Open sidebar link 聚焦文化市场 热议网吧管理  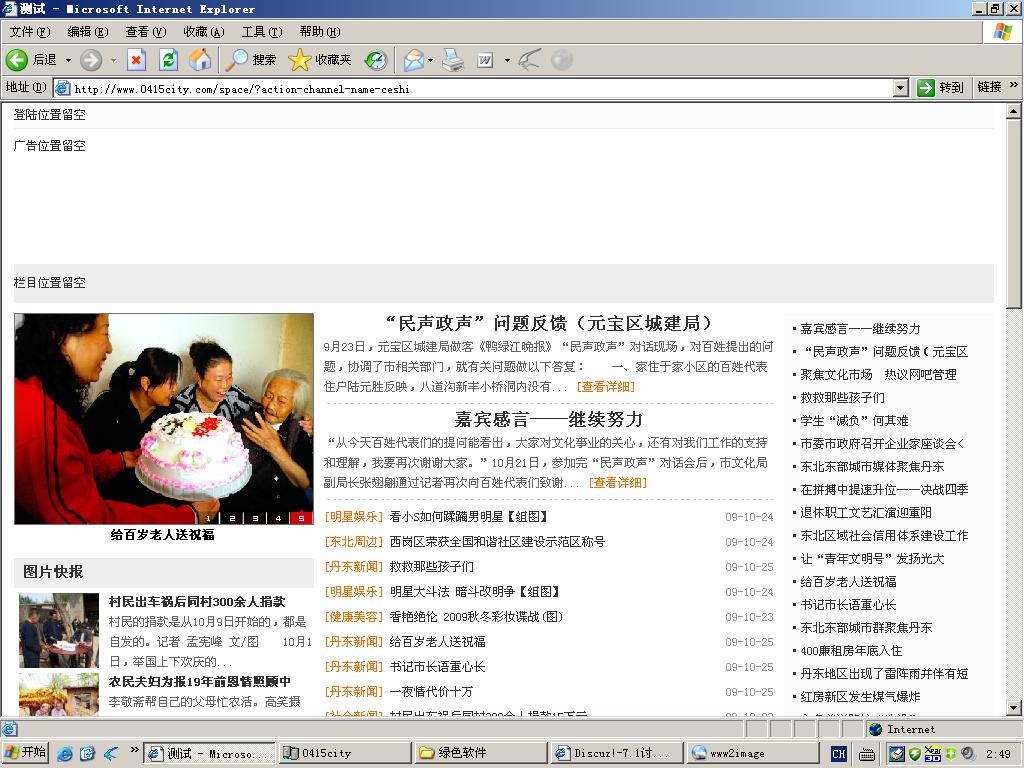pyautogui.click(x=878, y=374)
